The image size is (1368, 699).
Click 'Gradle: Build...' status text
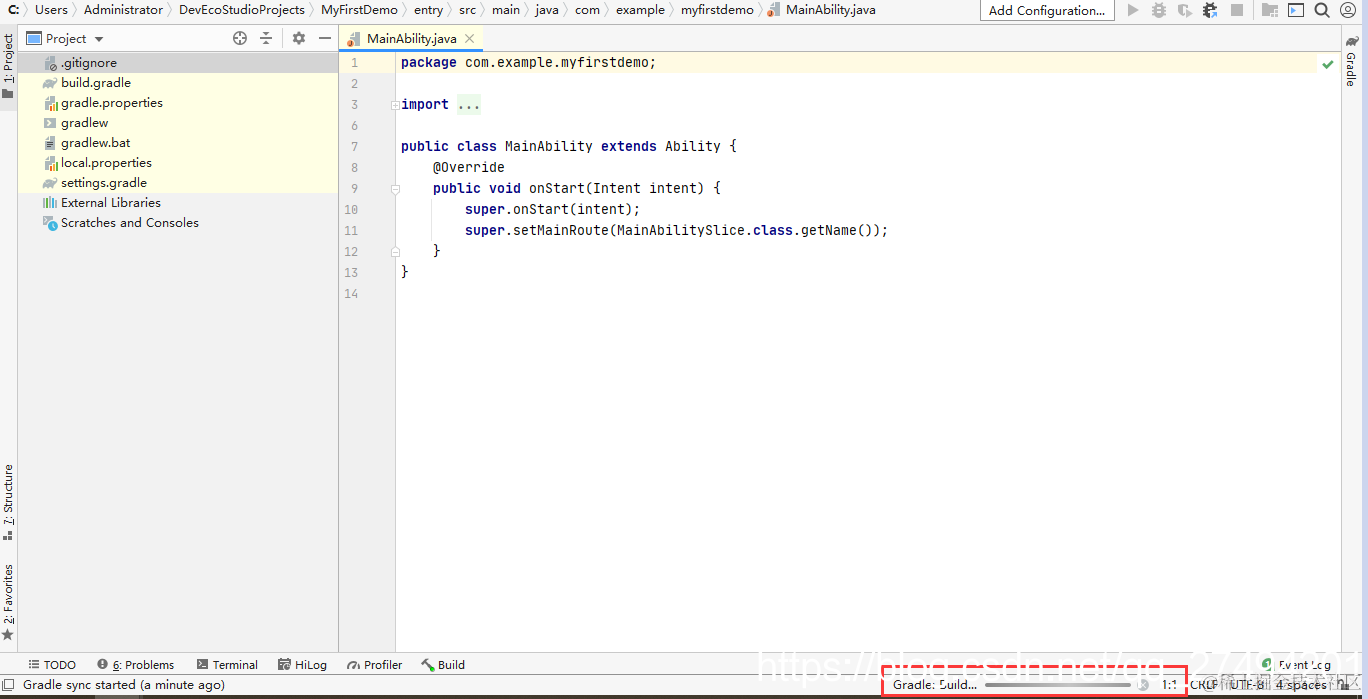934,685
